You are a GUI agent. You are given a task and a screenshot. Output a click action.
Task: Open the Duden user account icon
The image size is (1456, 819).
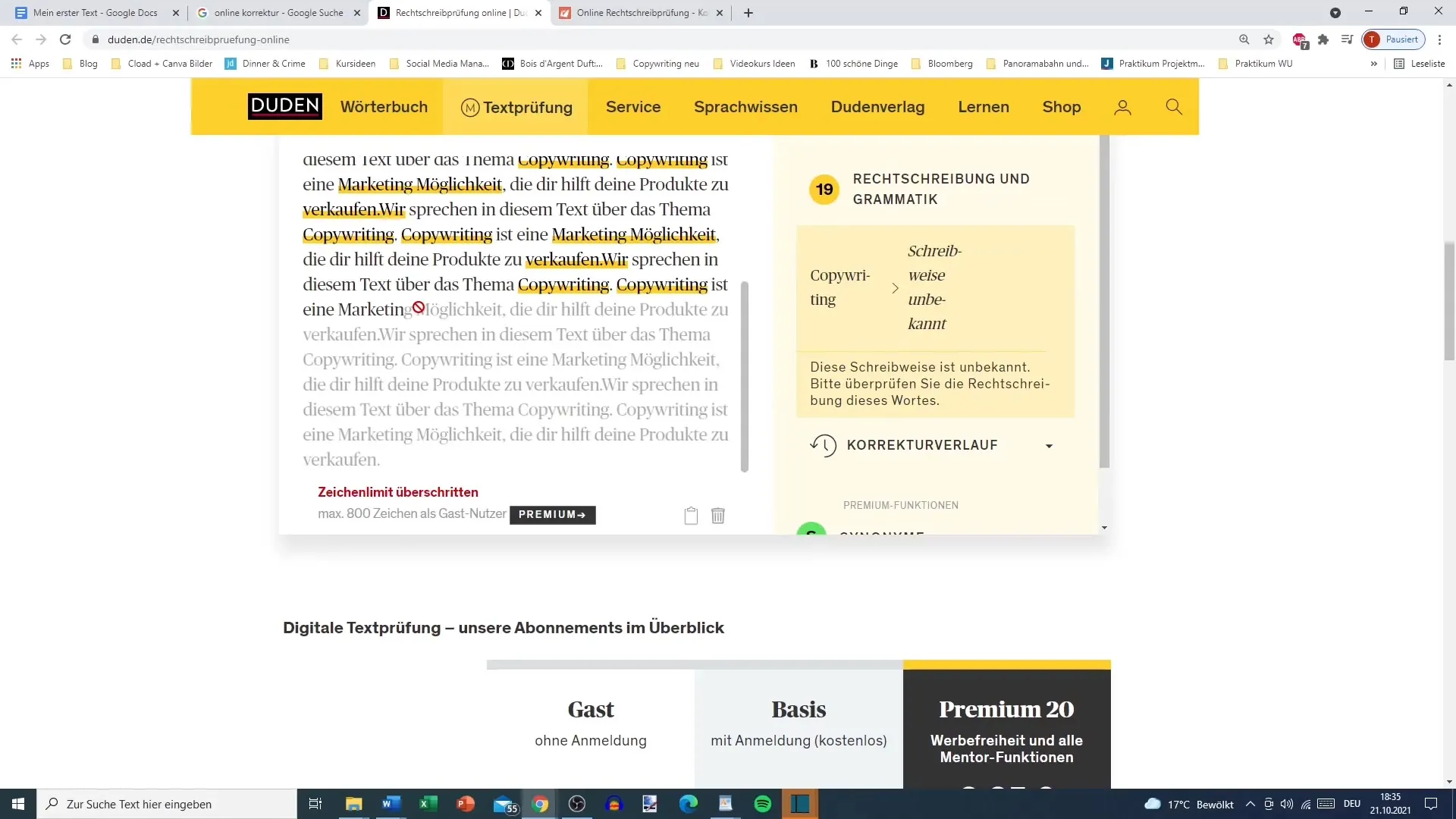[x=1122, y=108]
